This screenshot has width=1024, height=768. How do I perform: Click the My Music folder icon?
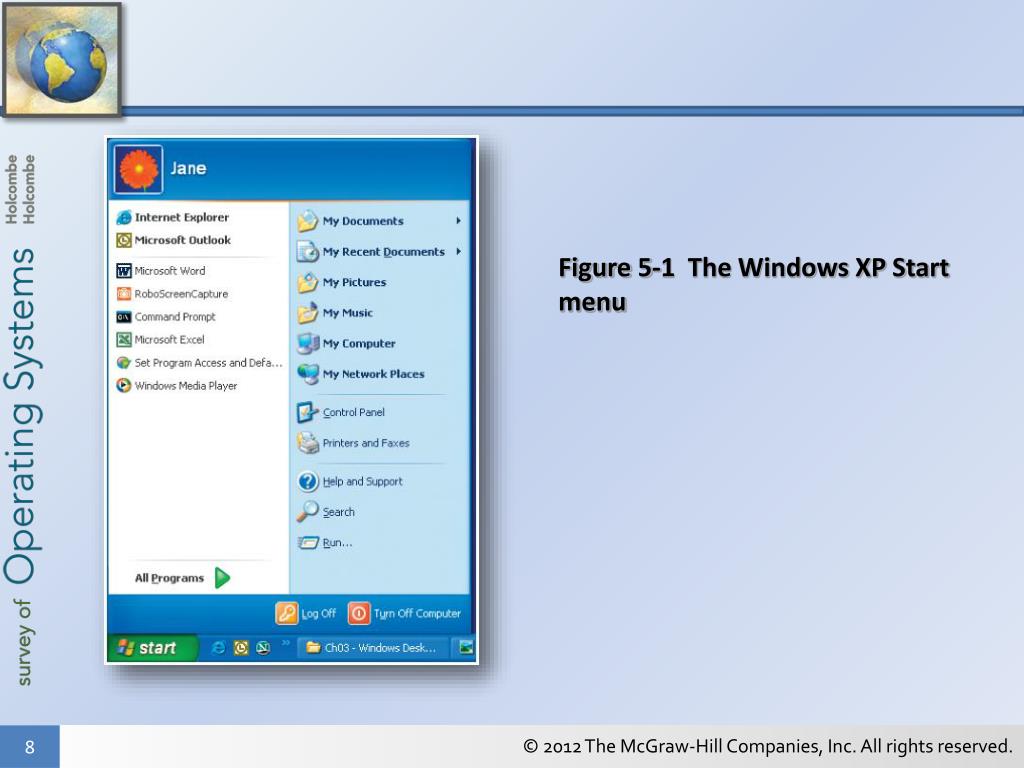308,313
